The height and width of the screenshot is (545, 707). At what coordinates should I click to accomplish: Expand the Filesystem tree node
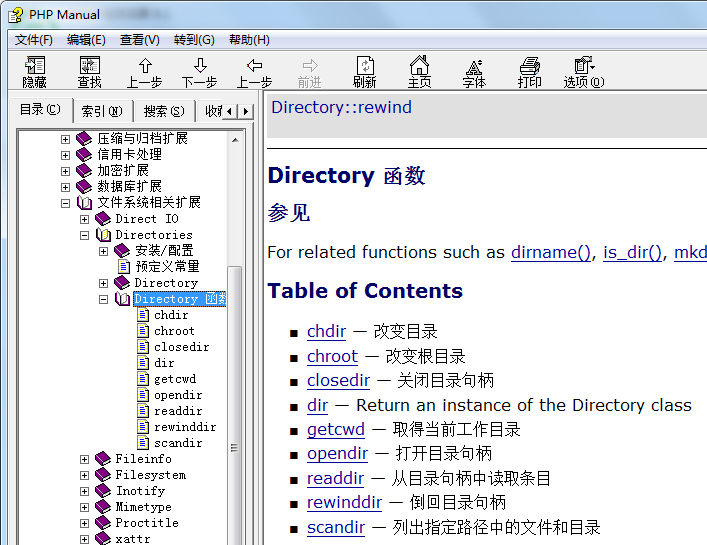(84, 475)
